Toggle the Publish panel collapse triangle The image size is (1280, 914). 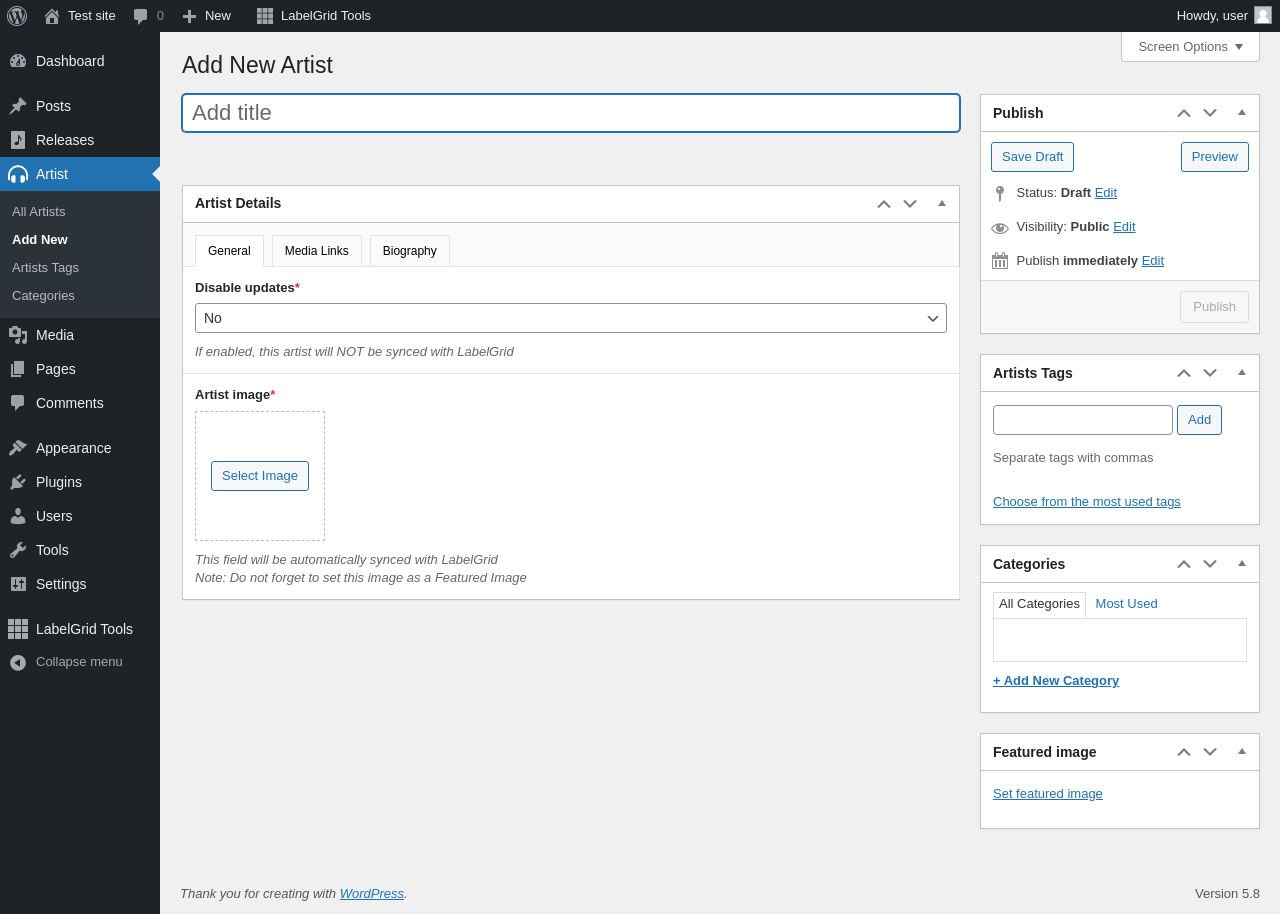click(1242, 112)
